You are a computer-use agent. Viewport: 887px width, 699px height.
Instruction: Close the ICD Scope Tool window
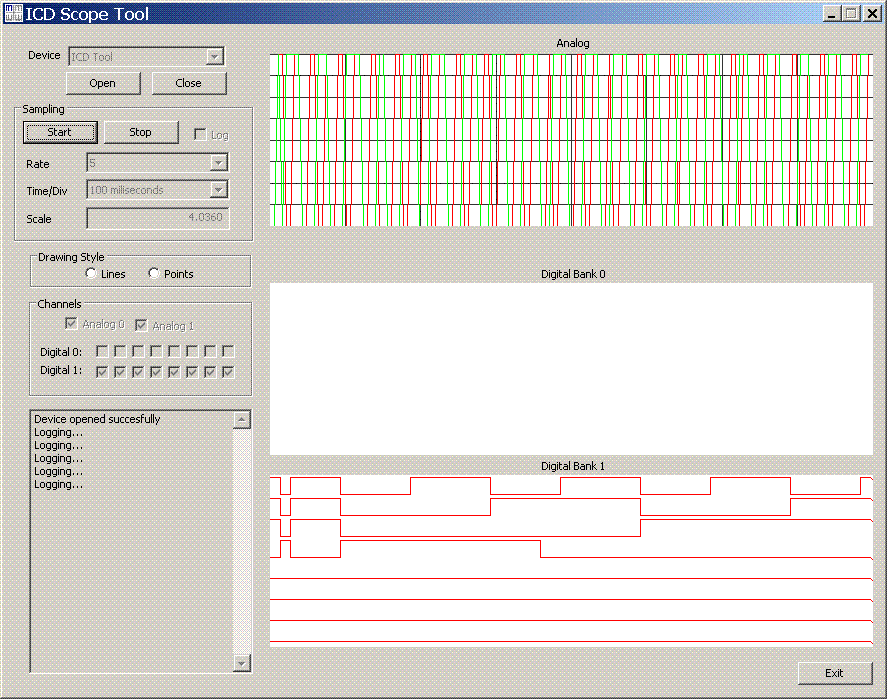point(872,14)
